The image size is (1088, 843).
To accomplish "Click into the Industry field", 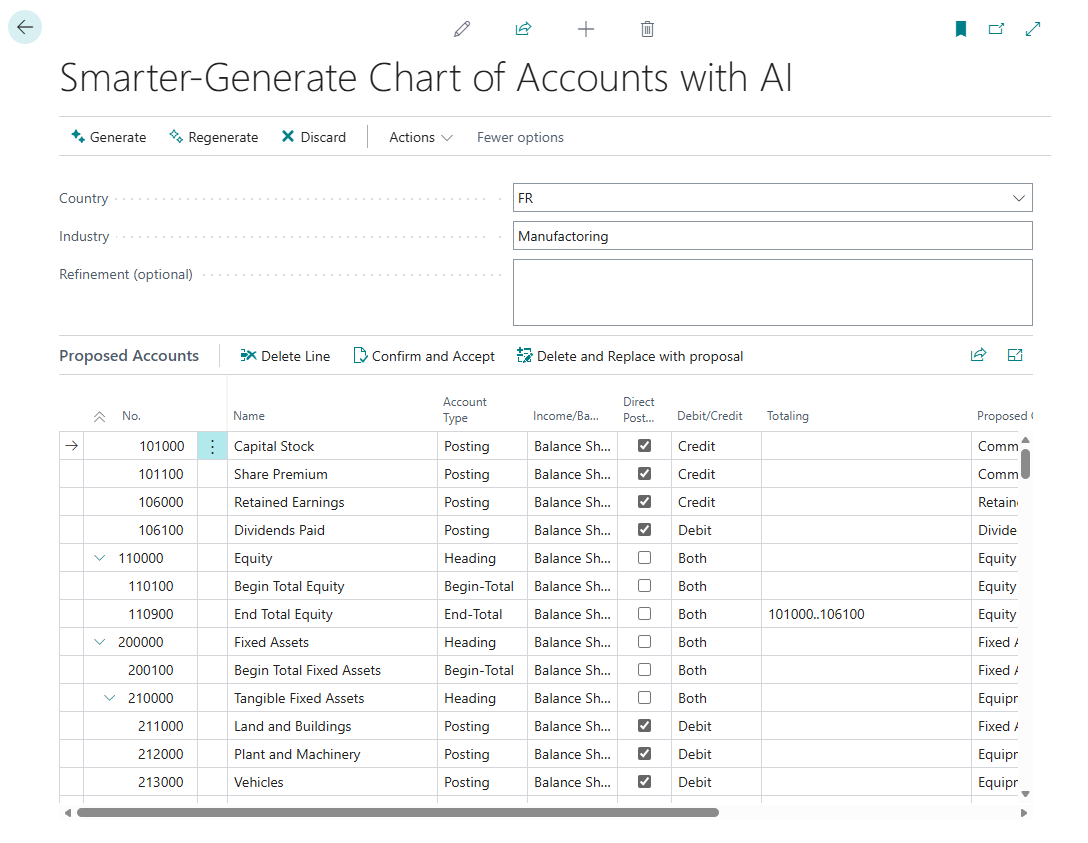I will pos(772,236).
